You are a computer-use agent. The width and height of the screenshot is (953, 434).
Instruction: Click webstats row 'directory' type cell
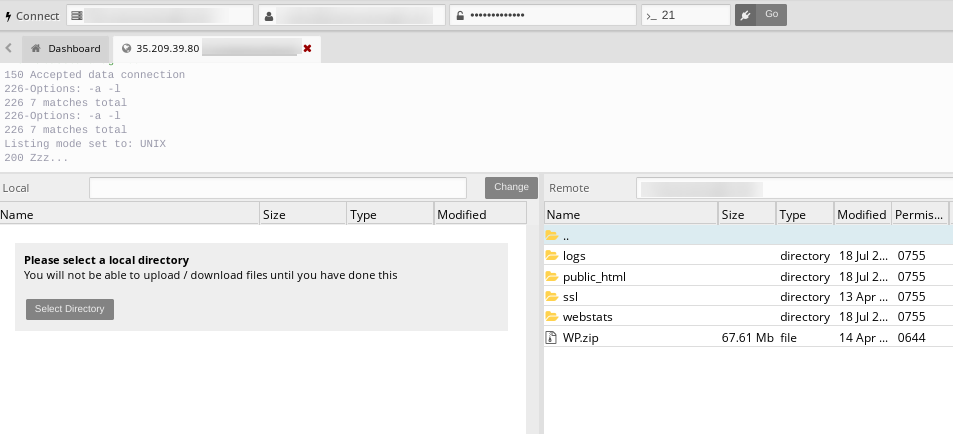(x=805, y=317)
